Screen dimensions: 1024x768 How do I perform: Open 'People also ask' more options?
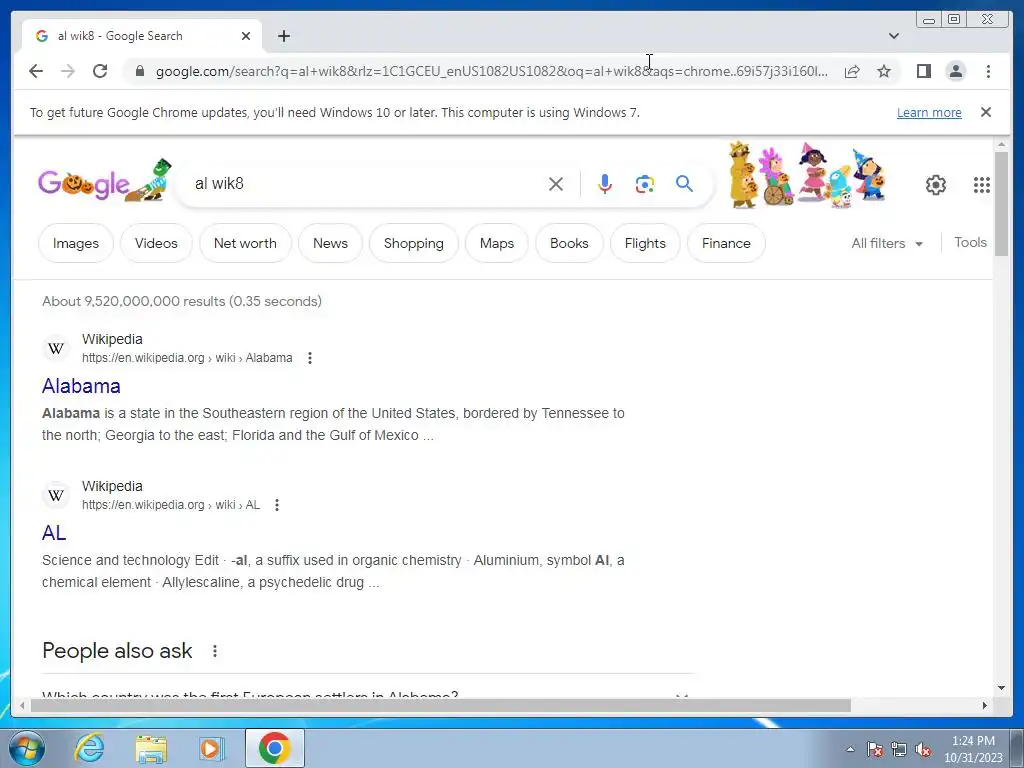[x=214, y=651]
